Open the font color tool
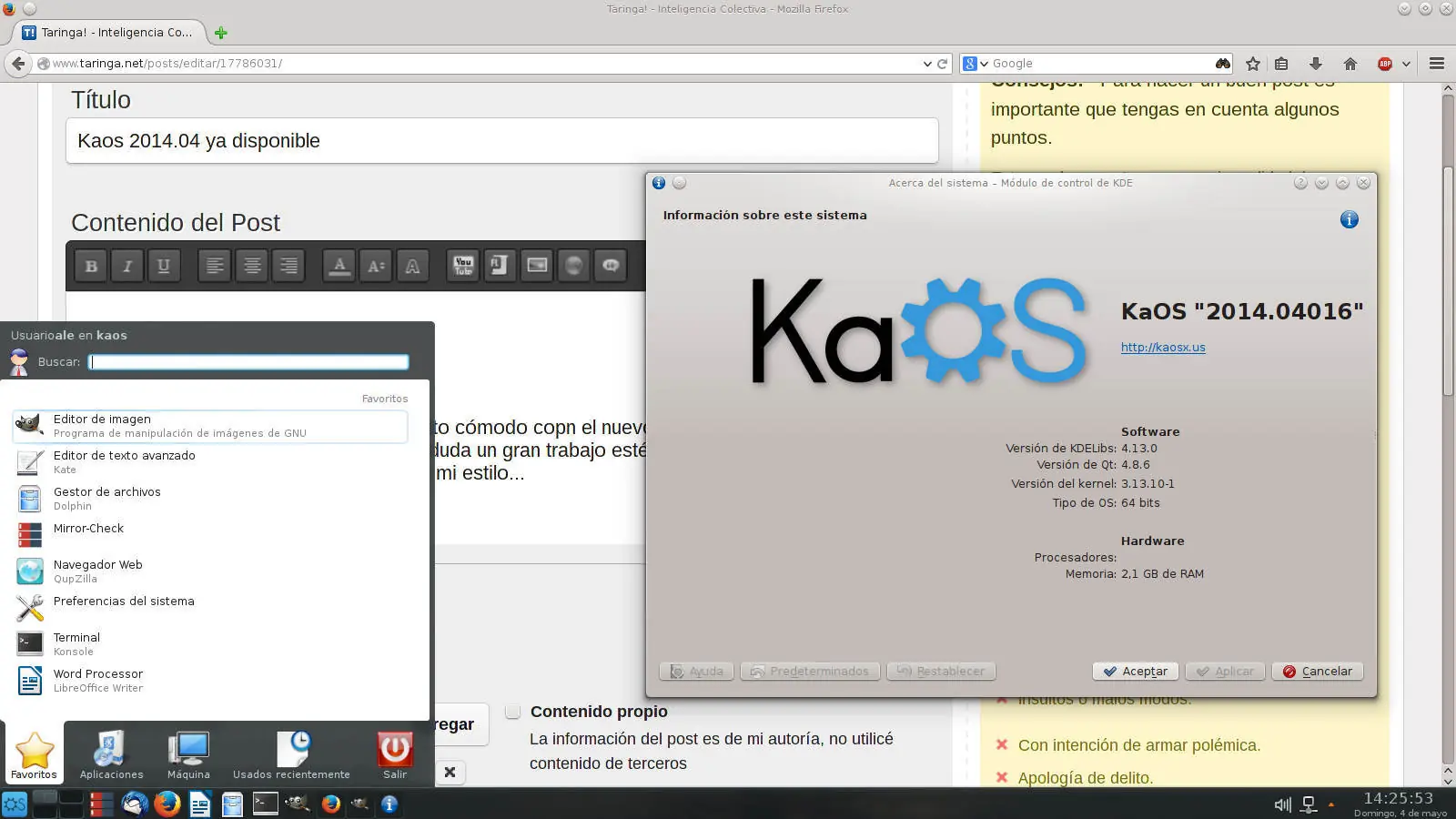Image resolution: width=1456 pixels, height=819 pixels. (339, 266)
